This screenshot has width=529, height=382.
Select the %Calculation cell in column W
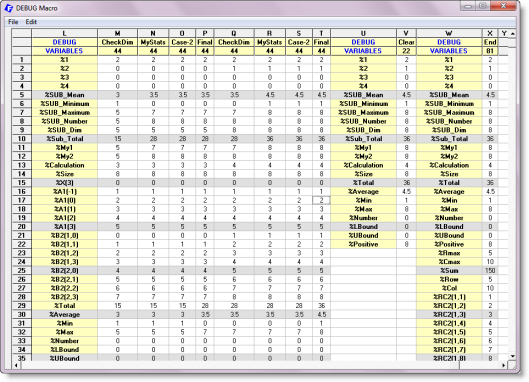tap(449, 165)
